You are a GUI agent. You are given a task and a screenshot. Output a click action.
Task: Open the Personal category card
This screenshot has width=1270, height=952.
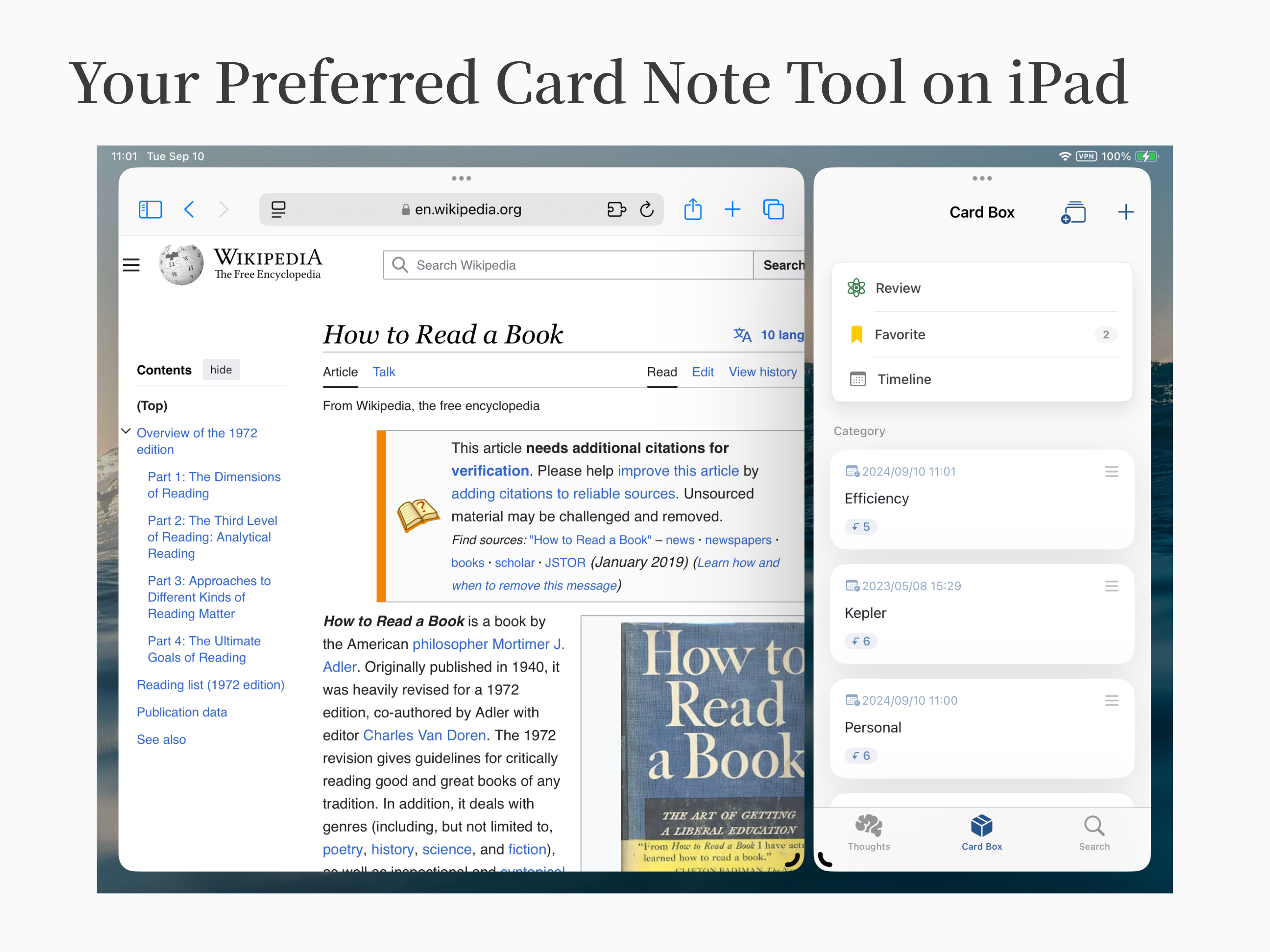(x=982, y=728)
